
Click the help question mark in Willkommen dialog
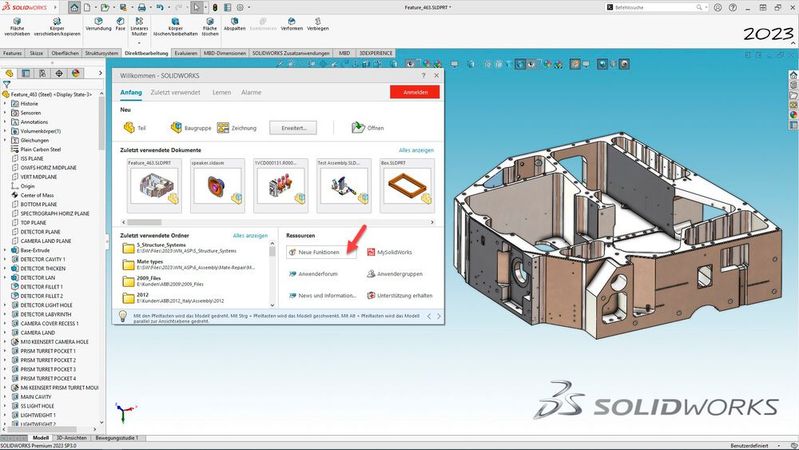[x=423, y=75]
